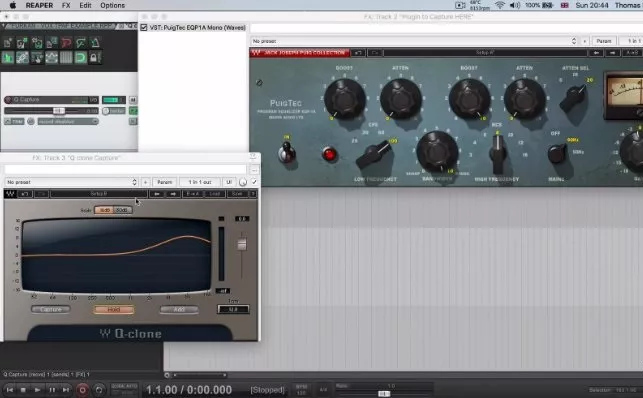This screenshot has width=643, height=398.
Task: Click the Mains selector knob on PuigTec
Action: [x=557, y=154]
